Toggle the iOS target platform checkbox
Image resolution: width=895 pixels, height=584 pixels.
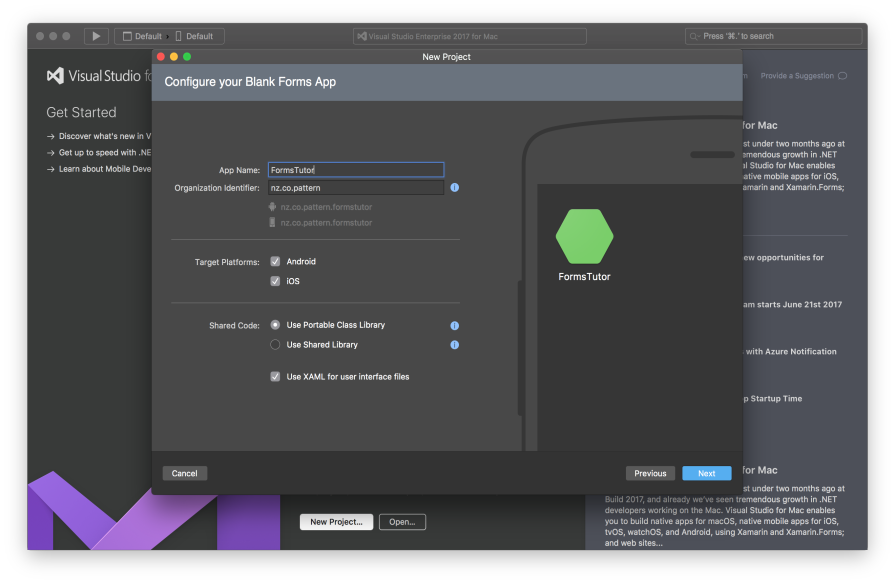[x=275, y=281]
